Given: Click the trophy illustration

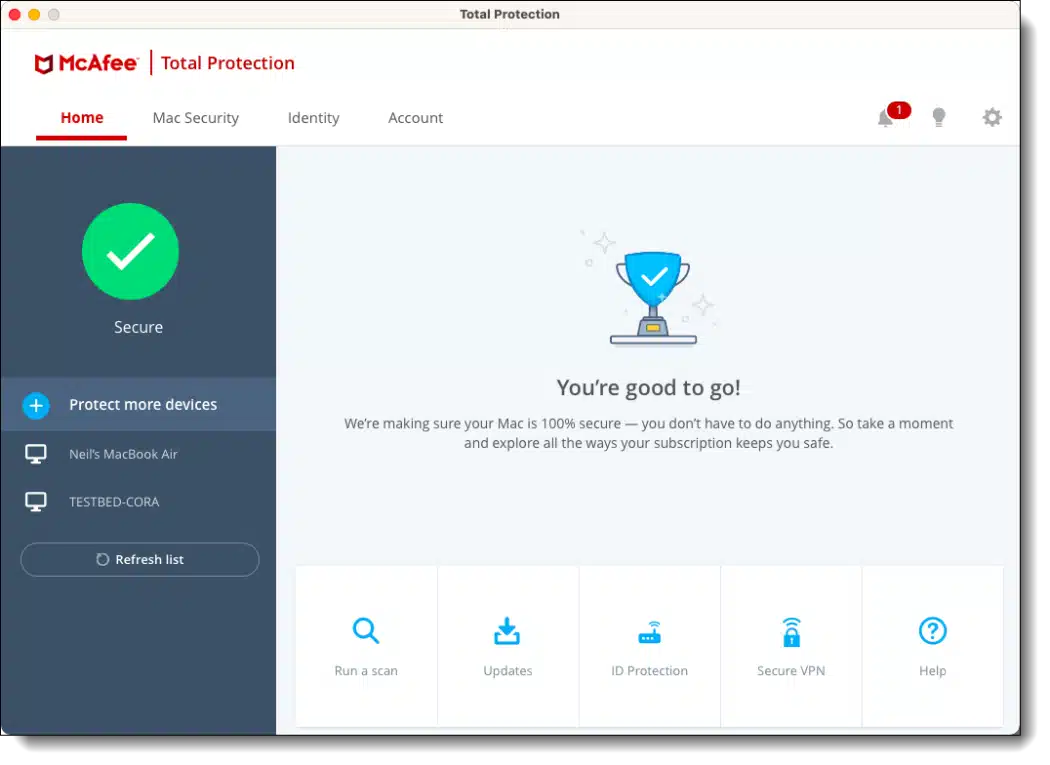Looking at the screenshot, I should (653, 297).
